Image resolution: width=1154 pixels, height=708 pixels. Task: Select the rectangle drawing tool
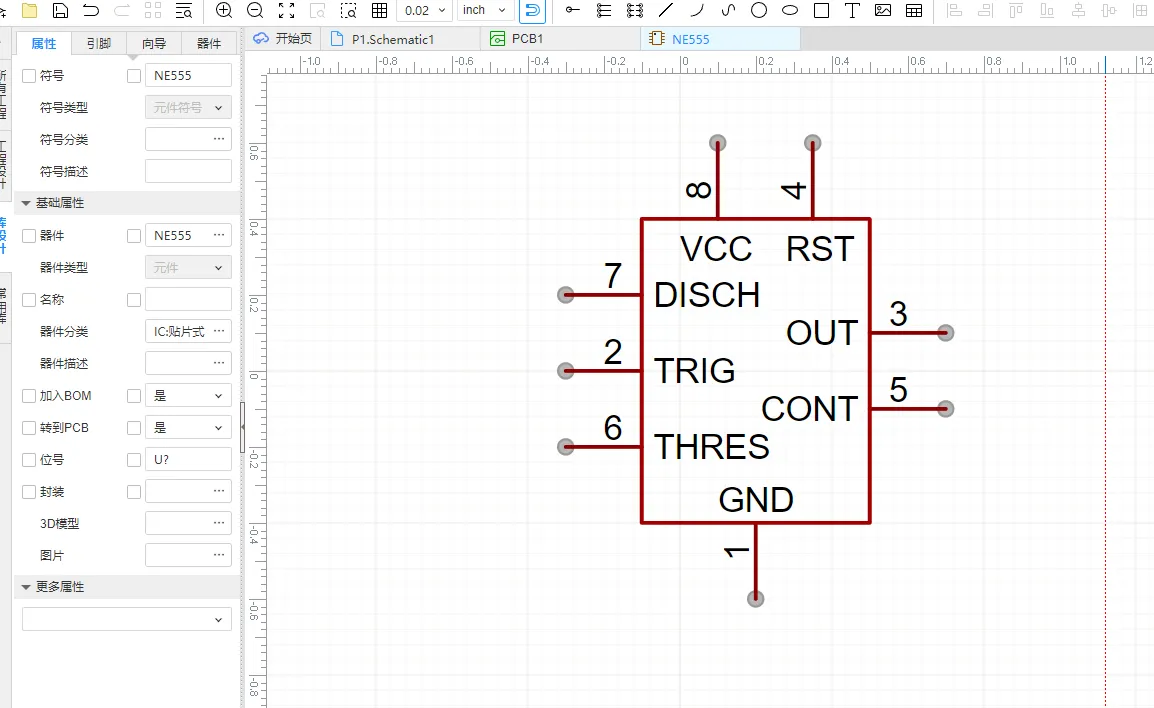point(821,10)
